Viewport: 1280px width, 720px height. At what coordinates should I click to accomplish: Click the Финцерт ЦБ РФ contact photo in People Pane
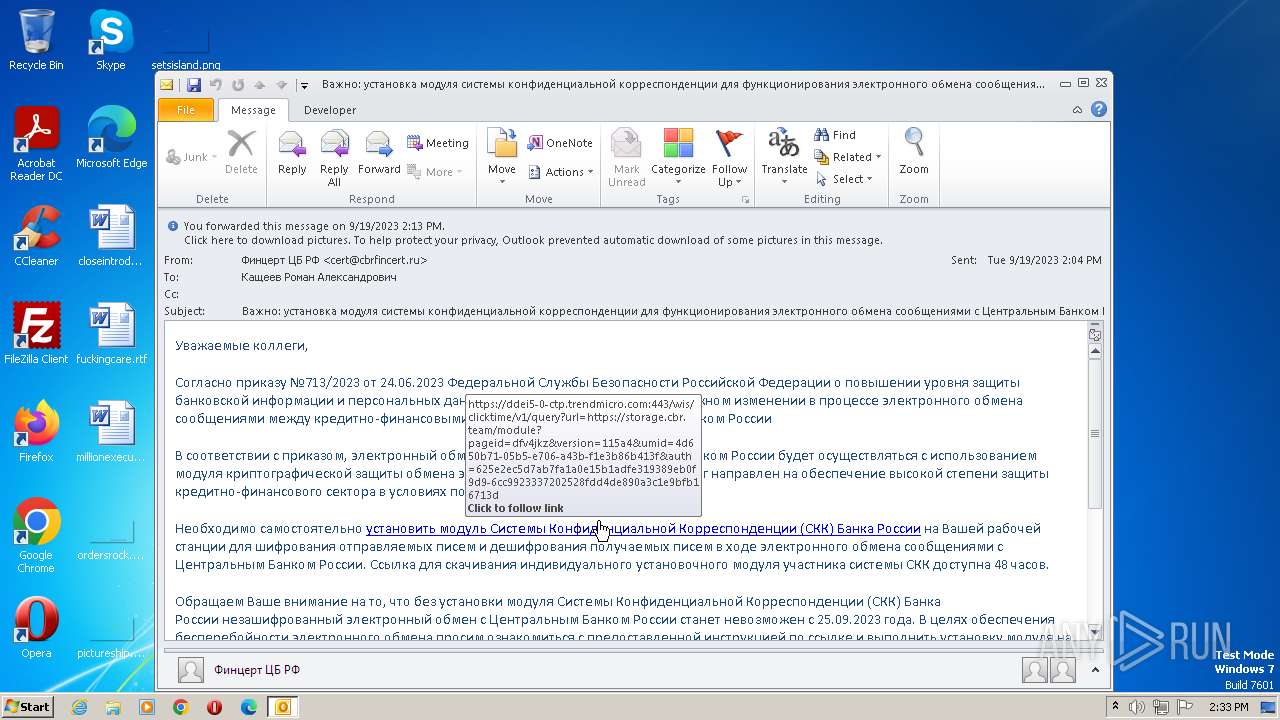(191, 670)
